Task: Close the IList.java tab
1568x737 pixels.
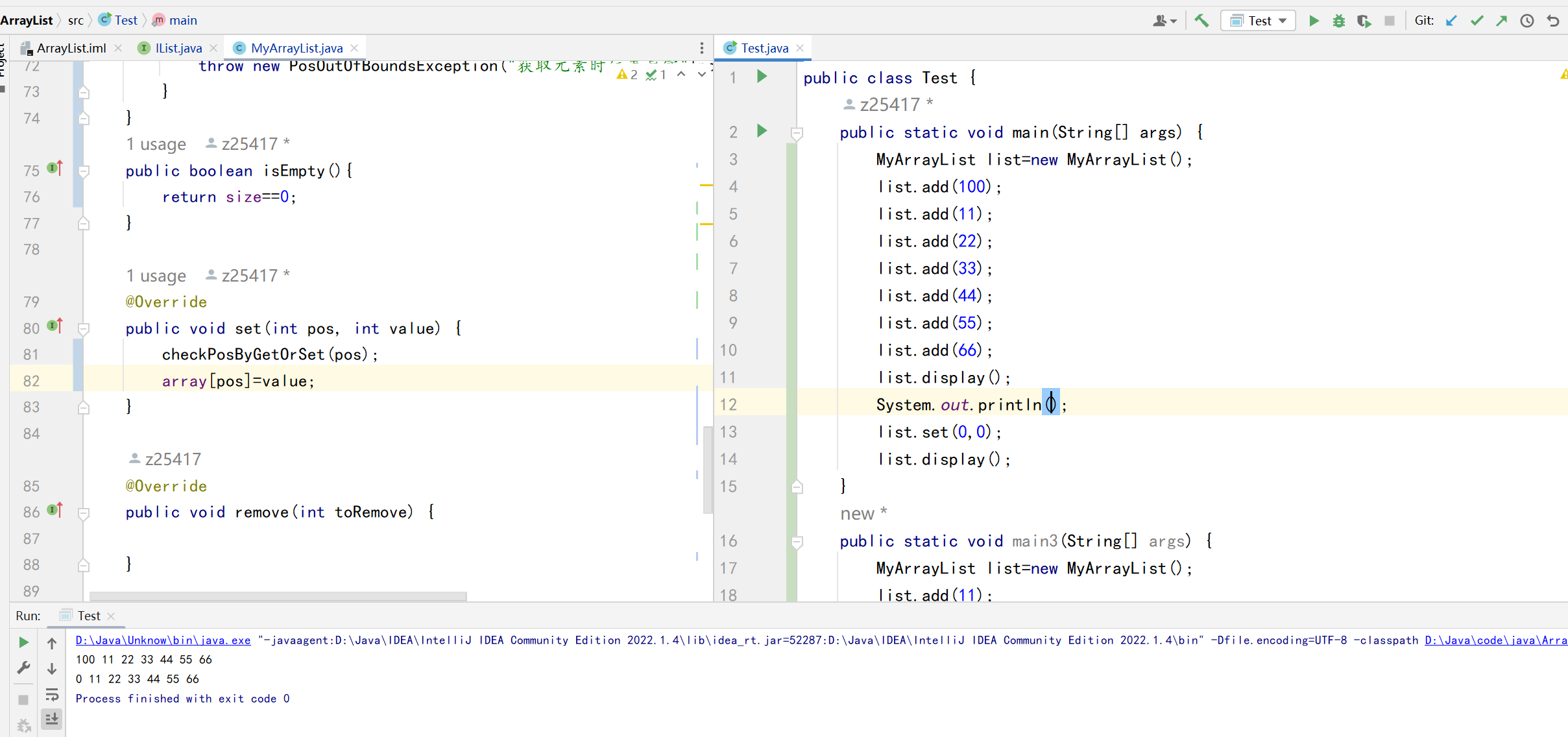Action: [x=213, y=48]
